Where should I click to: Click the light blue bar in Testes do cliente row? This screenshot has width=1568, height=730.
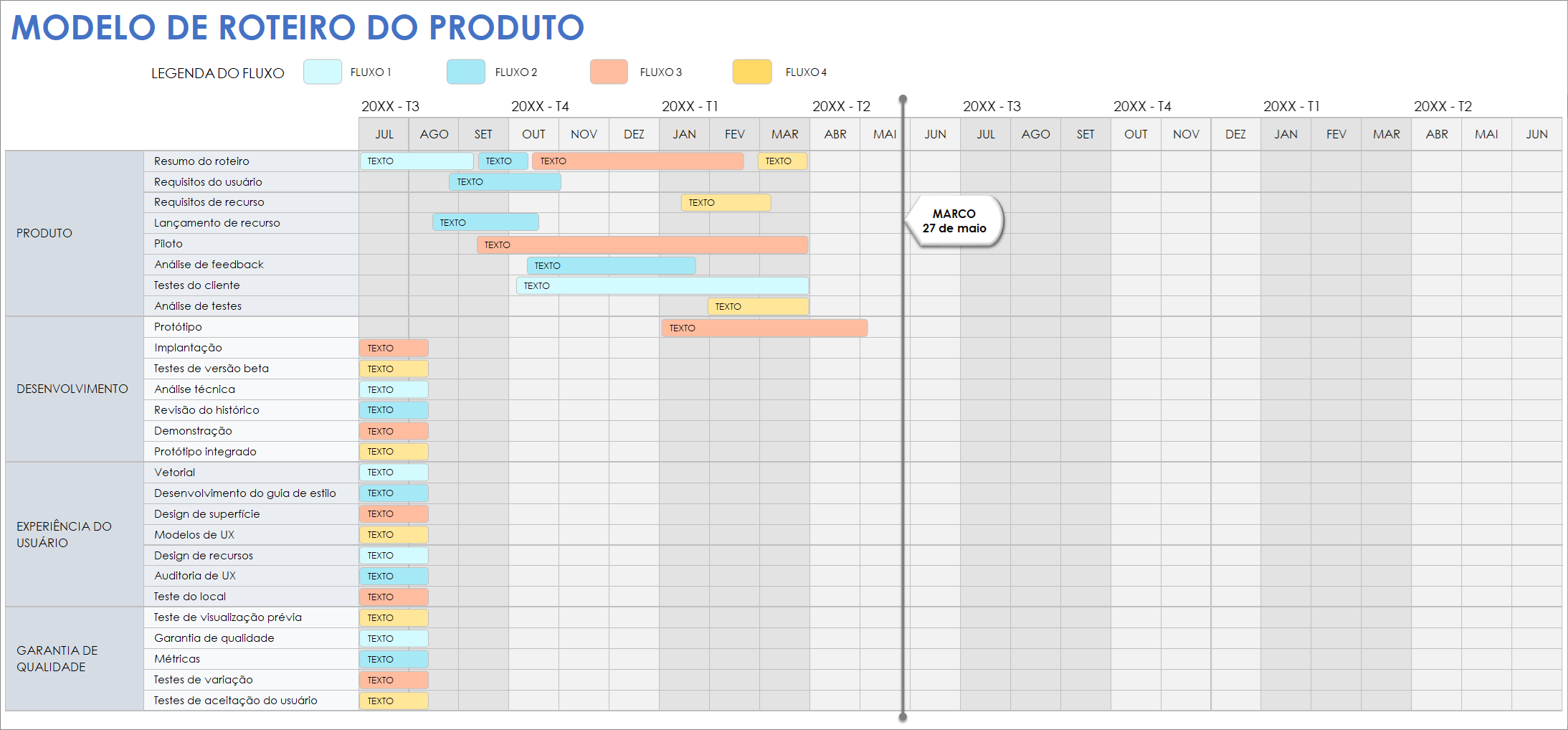pos(662,285)
